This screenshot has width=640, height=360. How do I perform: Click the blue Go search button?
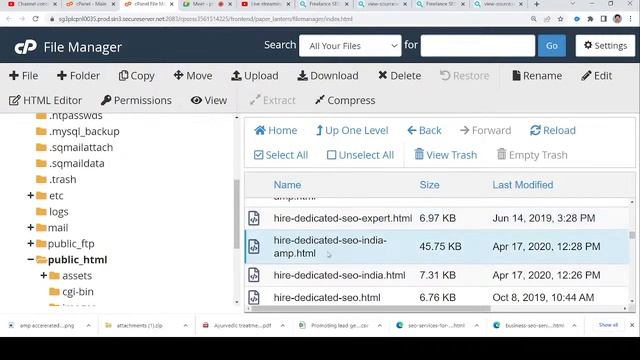552,46
